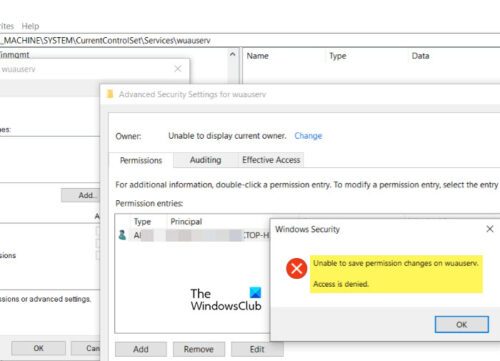Close the Windows Security dialog with the X
The image size is (500, 361).
(490, 229)
